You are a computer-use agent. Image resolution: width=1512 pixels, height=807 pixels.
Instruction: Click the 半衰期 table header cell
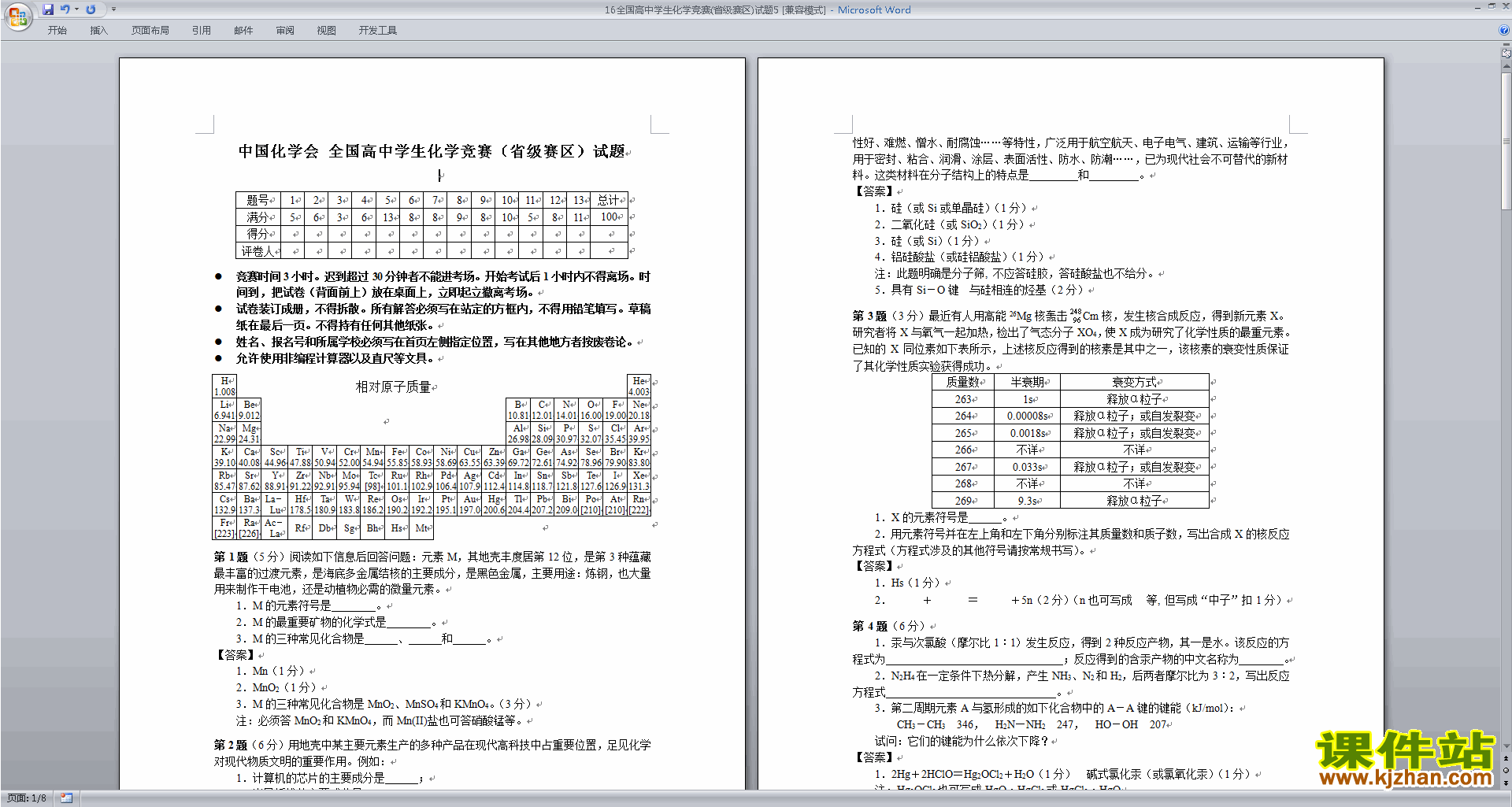click(x=1027, y=382)
